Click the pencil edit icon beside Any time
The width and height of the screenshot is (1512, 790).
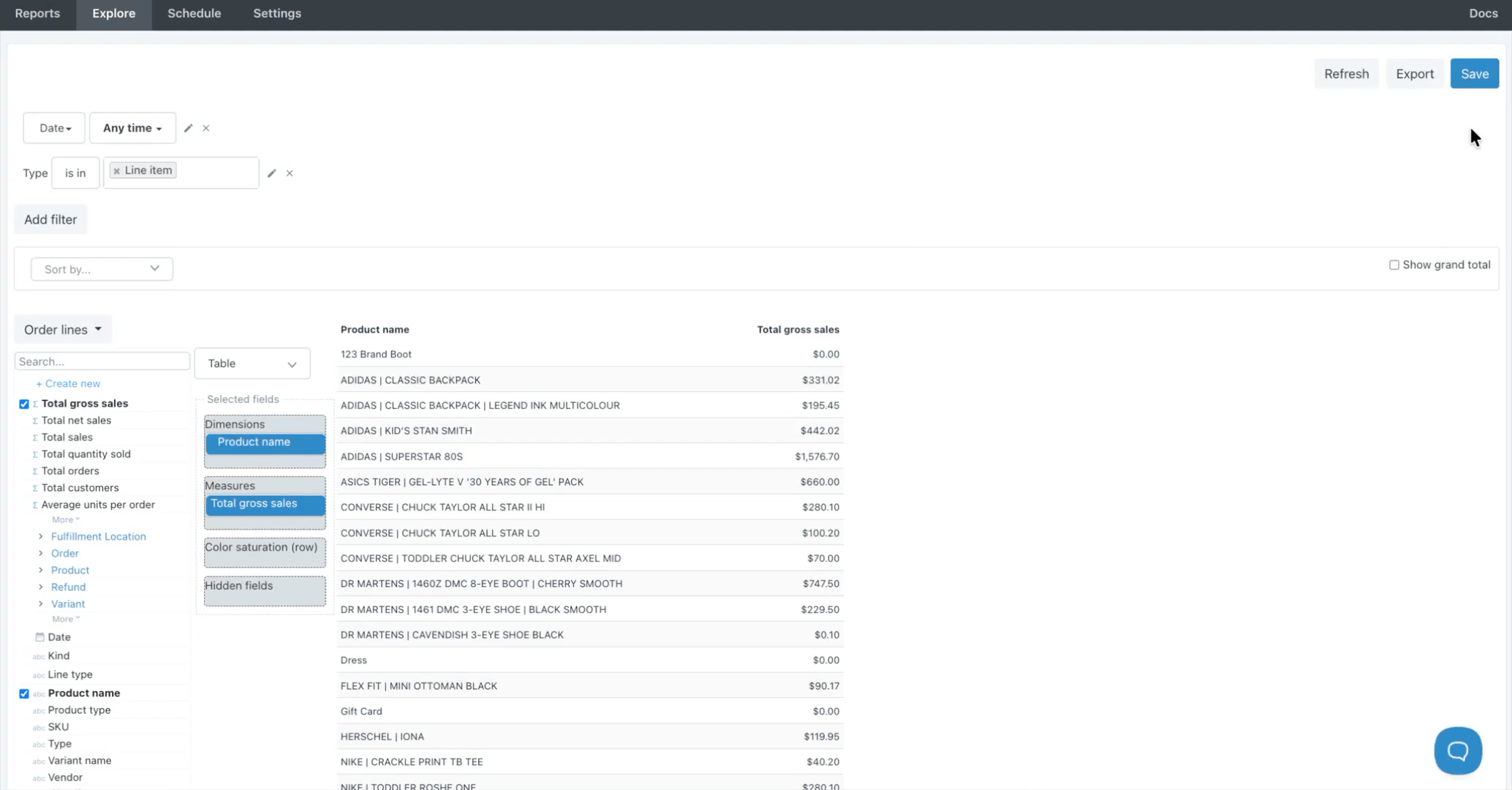tap(188, 128)
